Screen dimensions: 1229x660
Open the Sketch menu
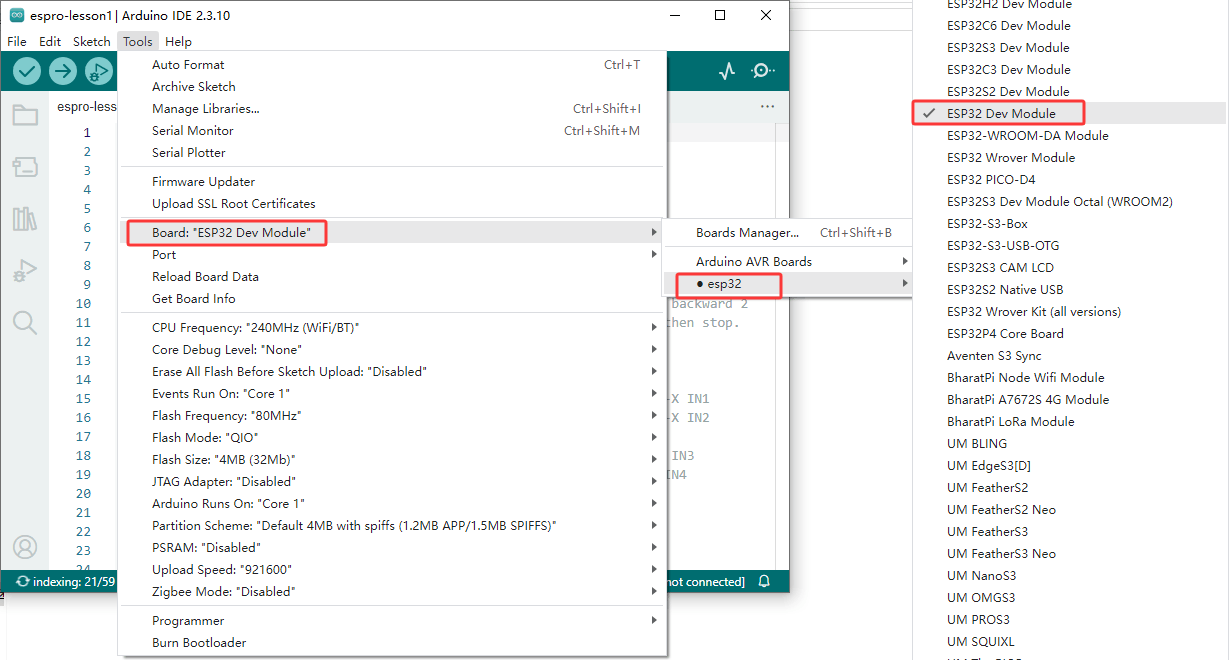[x=92, y=42]
